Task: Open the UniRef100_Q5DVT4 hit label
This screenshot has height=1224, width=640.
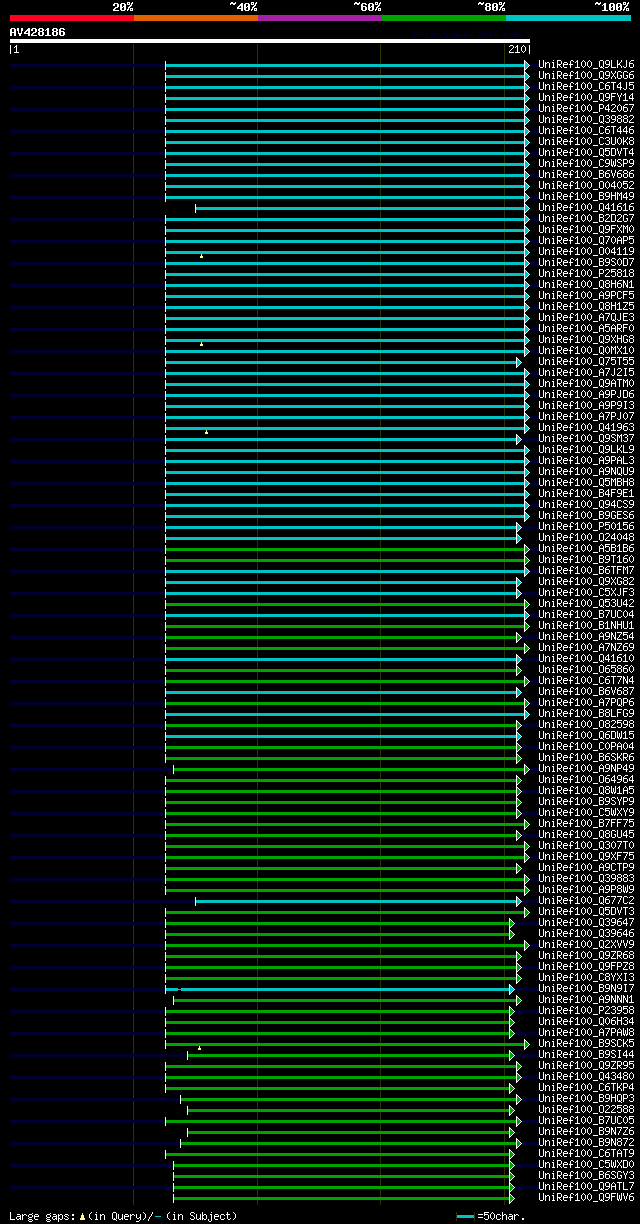Action: [586, 153]
